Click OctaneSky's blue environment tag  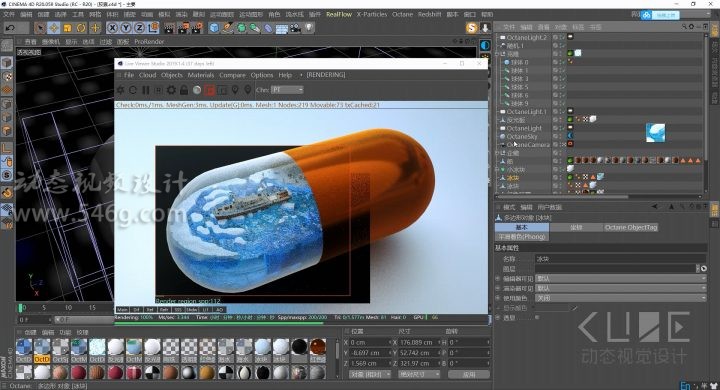click(x=570, y=136)
